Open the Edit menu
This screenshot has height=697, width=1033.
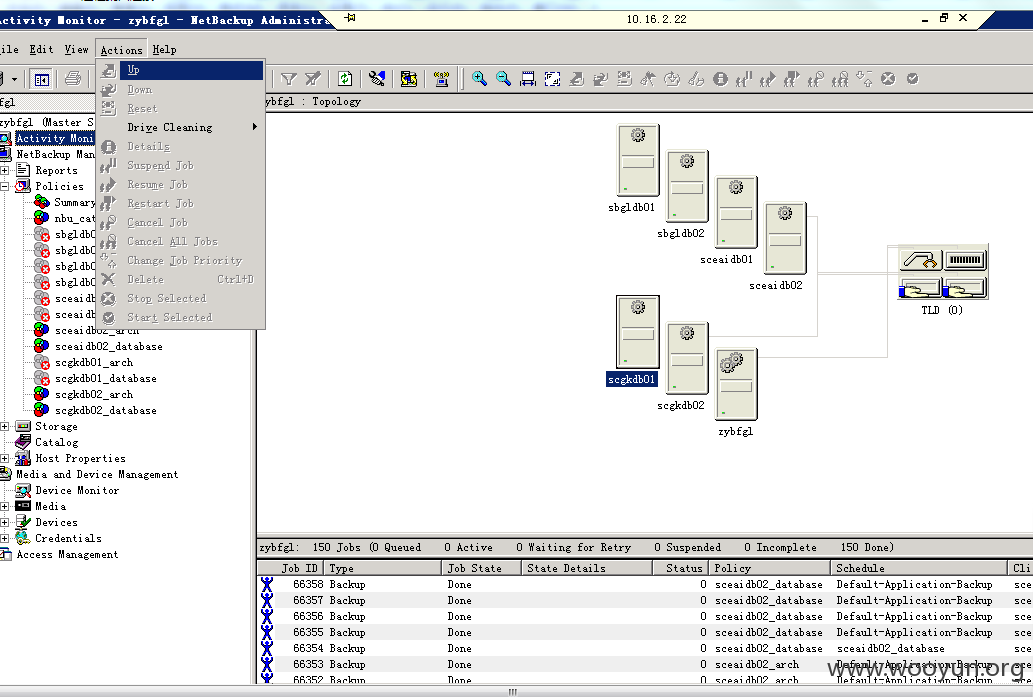[x=41, y=49]
